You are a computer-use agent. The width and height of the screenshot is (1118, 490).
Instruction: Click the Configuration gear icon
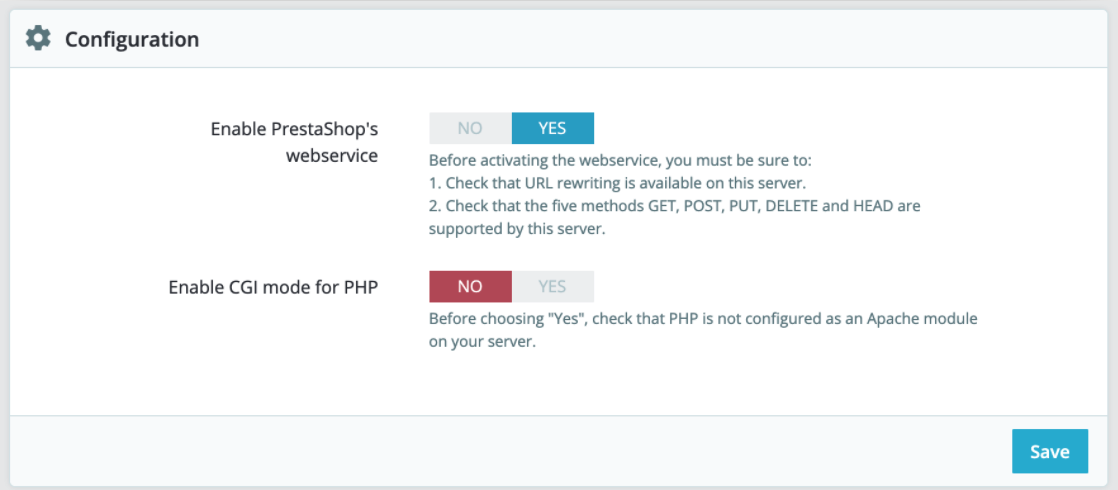pos(38,39)
